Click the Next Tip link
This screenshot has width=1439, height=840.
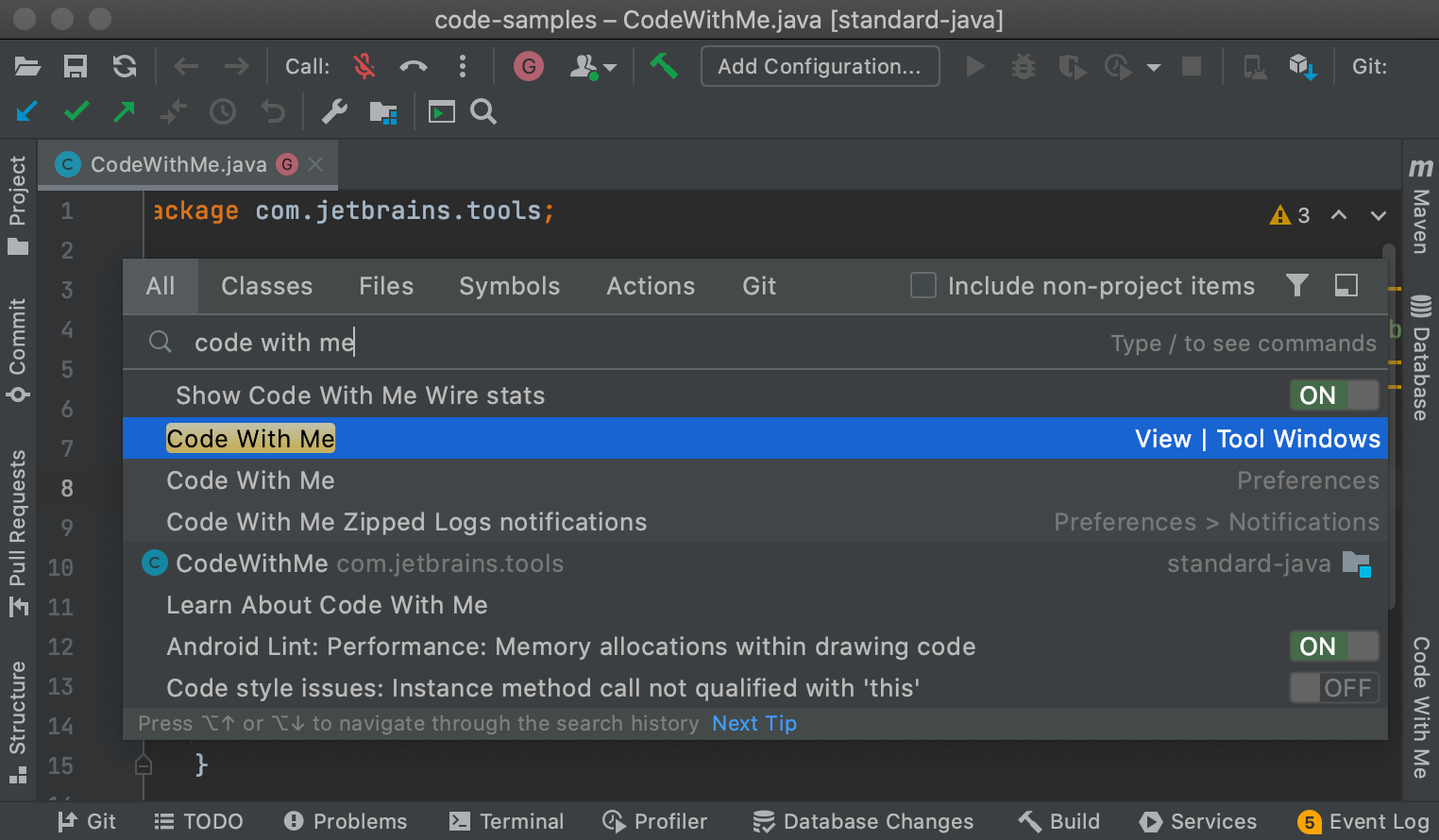[x=753, y=724]
